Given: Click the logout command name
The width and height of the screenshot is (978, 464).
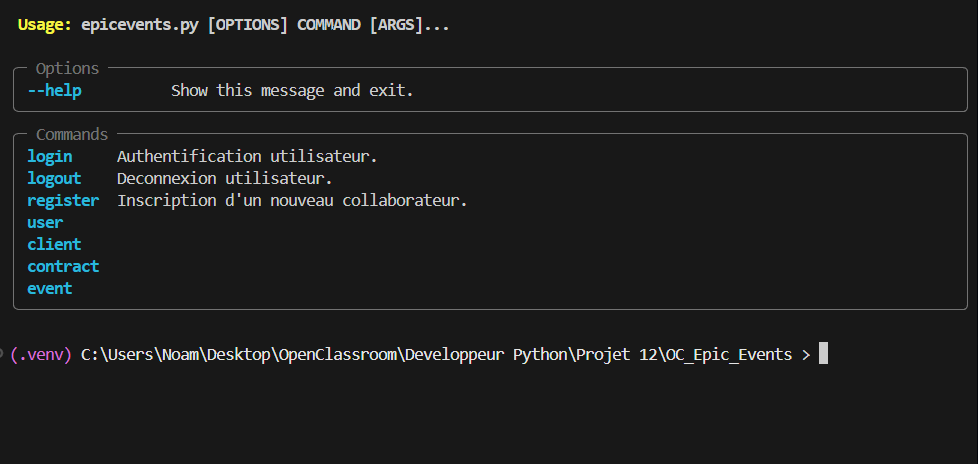Looking at the screenshot, I should tap(54, 178).
